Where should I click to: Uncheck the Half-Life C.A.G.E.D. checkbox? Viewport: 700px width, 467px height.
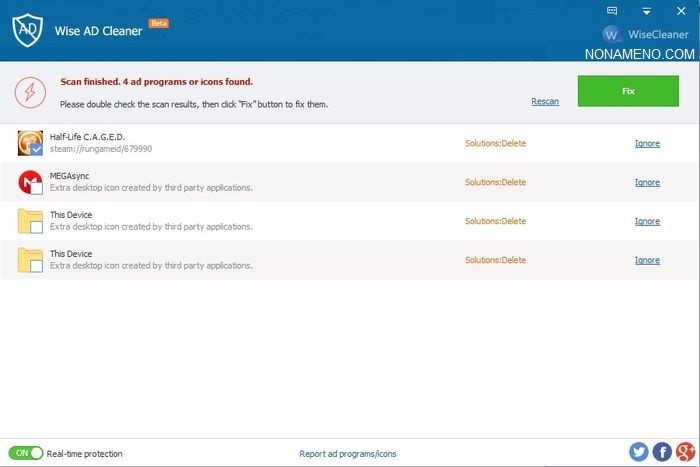[36, 149]
